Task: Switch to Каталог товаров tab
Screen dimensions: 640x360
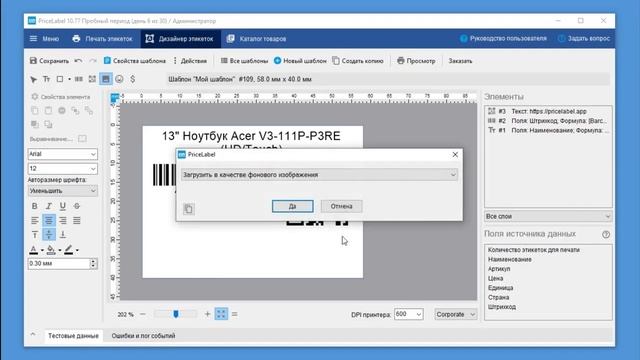Action: click(x=257, y=39)
